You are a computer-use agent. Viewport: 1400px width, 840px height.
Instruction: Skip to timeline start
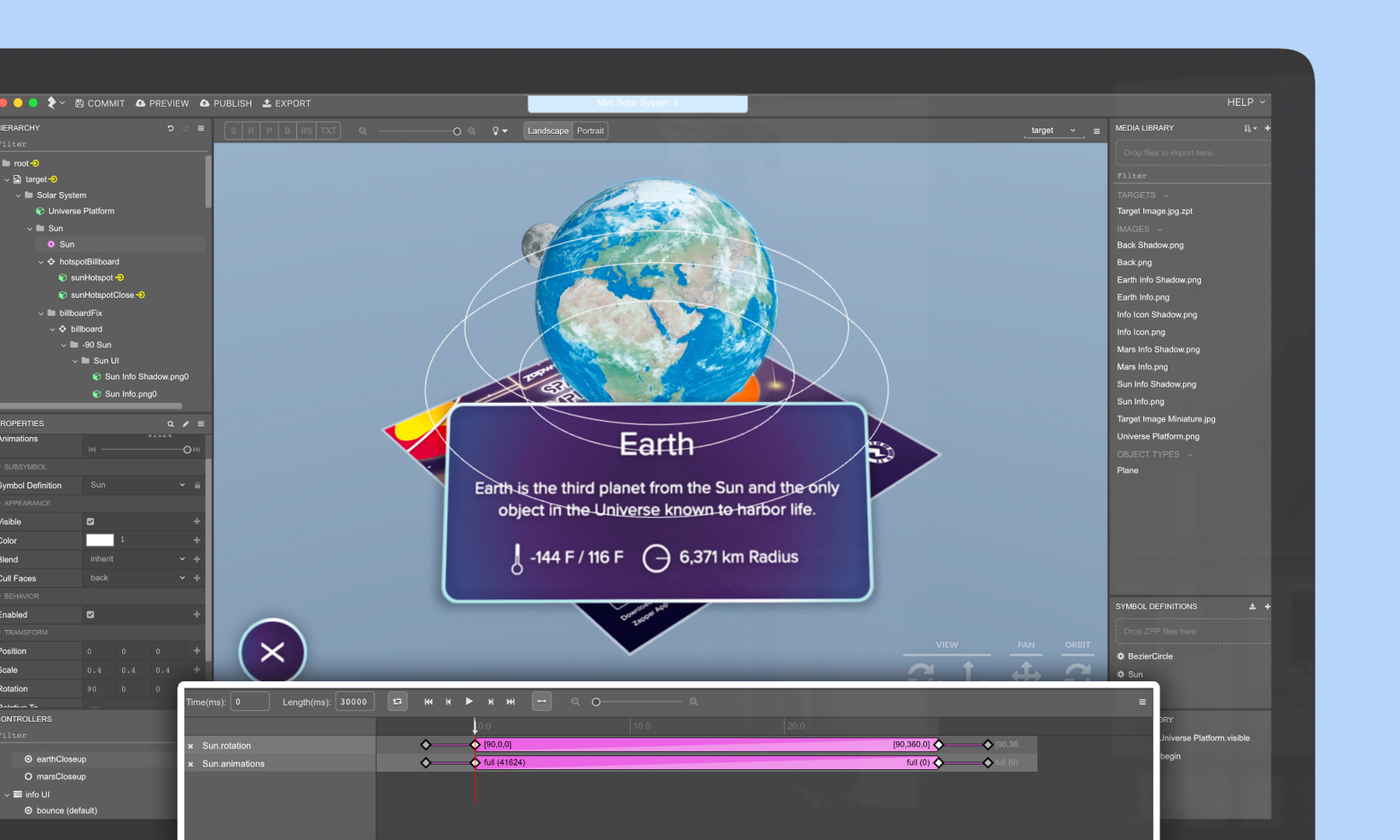click(429, 702)
